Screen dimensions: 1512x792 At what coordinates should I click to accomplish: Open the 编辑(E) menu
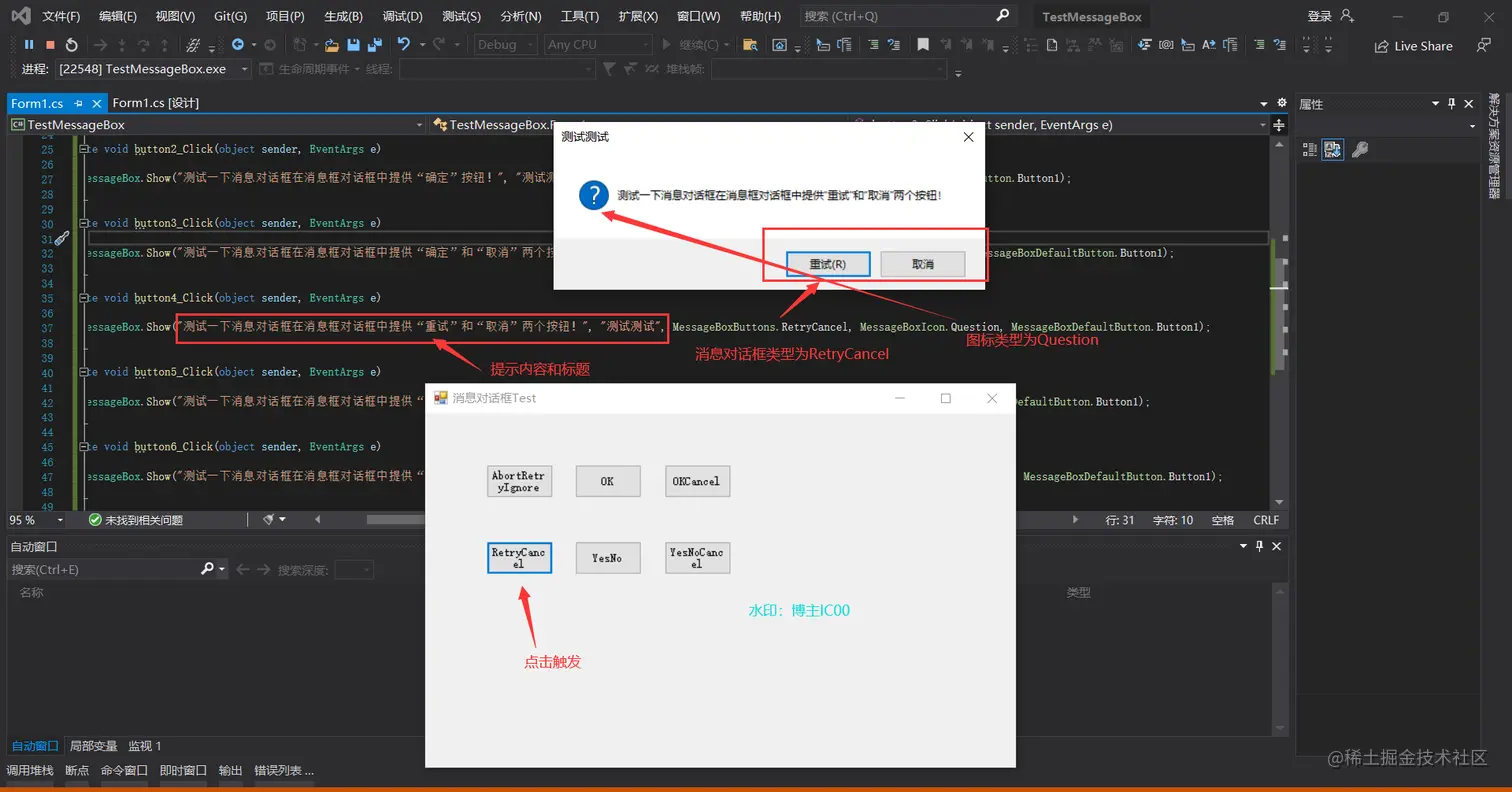118,16
